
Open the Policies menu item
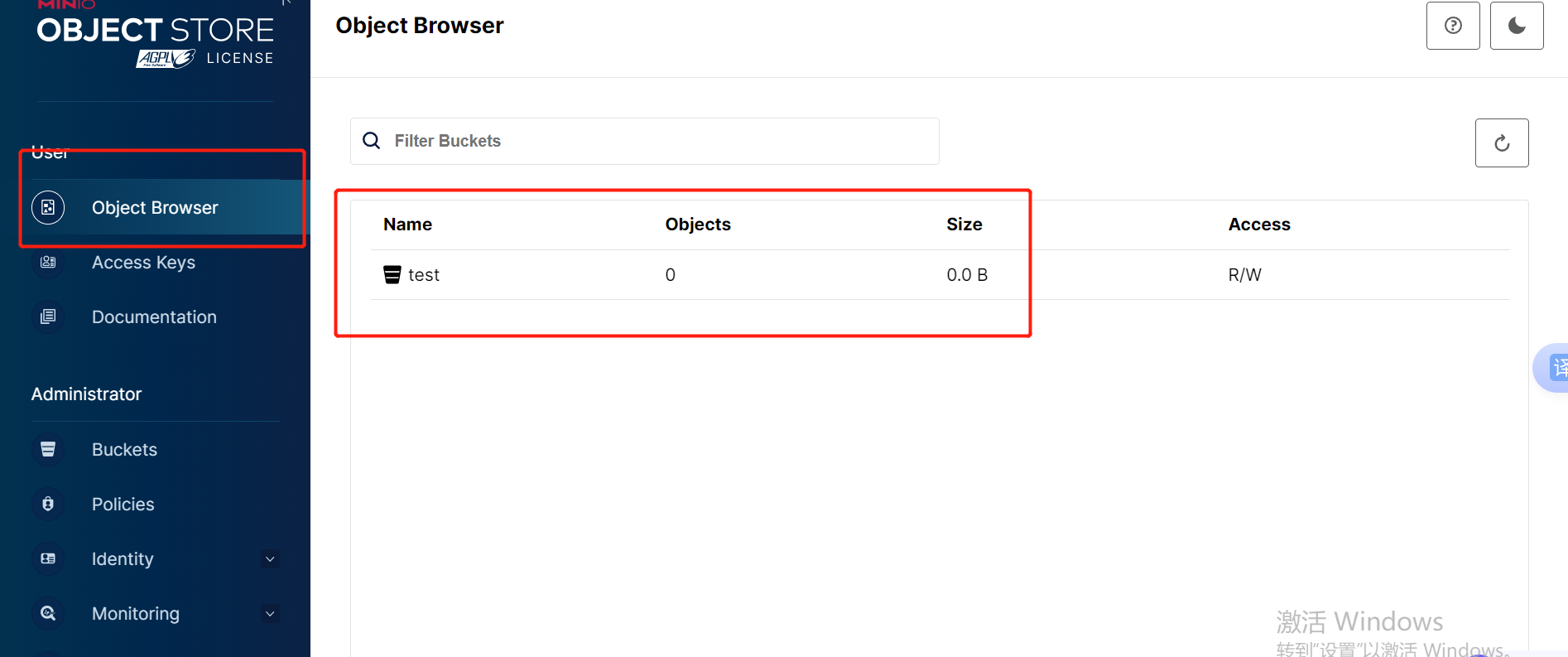point(123,505)
